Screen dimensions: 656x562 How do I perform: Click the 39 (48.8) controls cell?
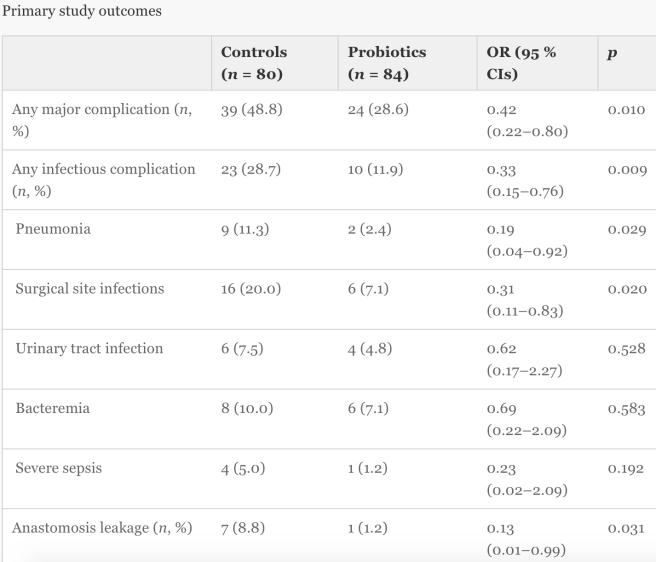coord(252,110)
